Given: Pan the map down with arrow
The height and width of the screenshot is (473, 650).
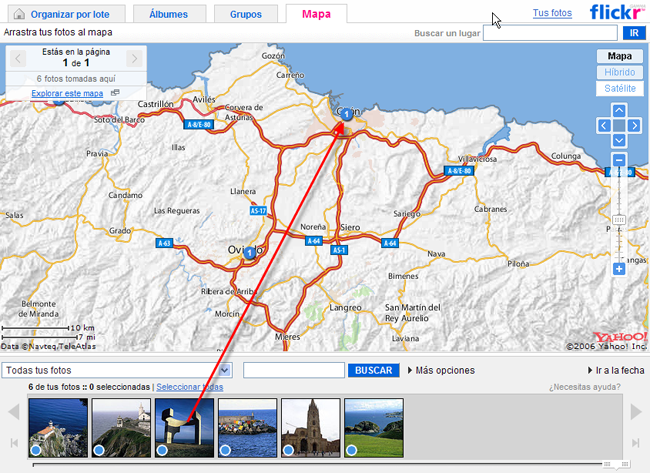Looking at the screenshot, I should pyautogui.click(x=619, y=140).
